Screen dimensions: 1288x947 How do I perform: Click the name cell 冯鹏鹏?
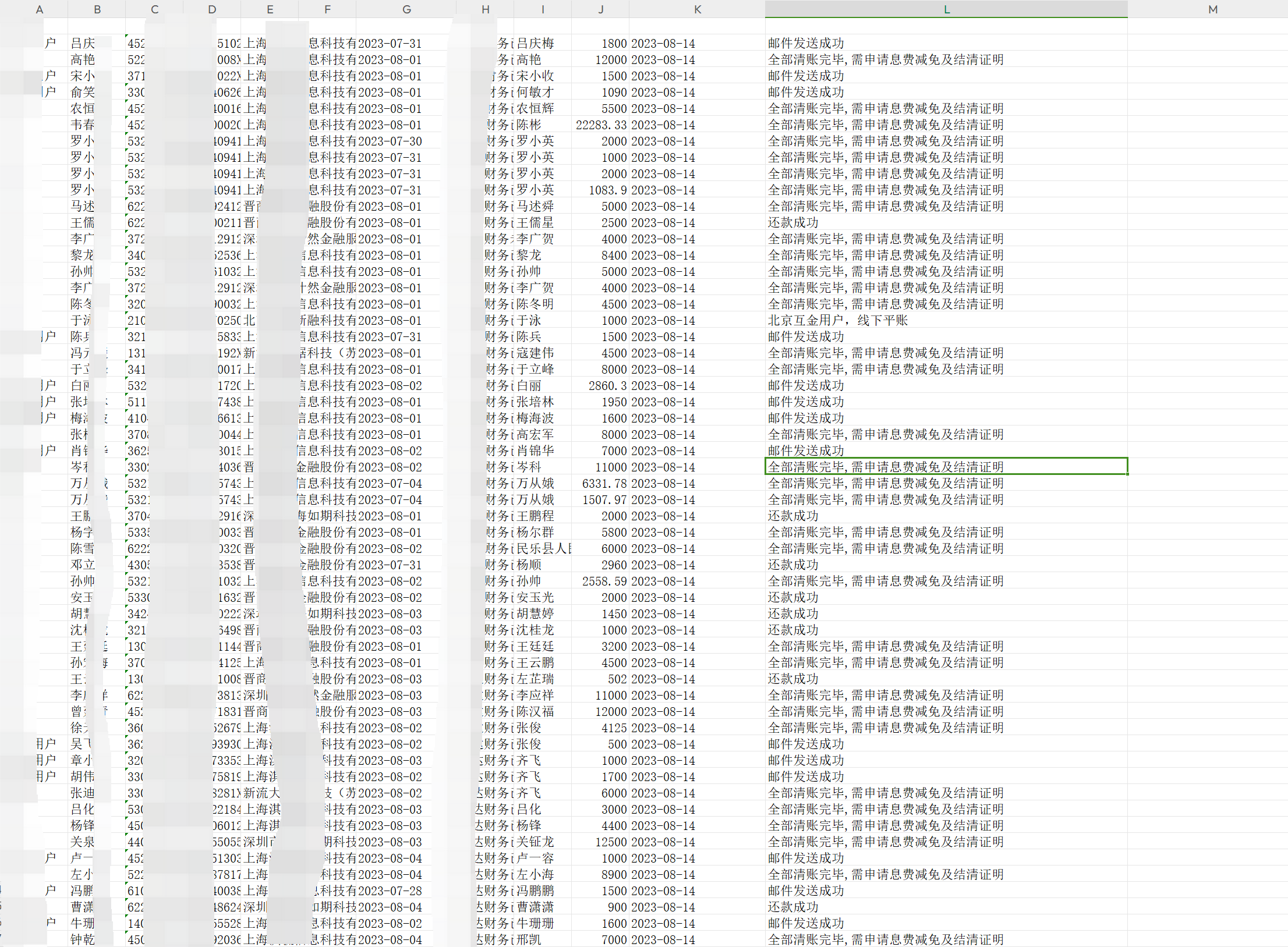pyautogui.click(x=543, y=891)
